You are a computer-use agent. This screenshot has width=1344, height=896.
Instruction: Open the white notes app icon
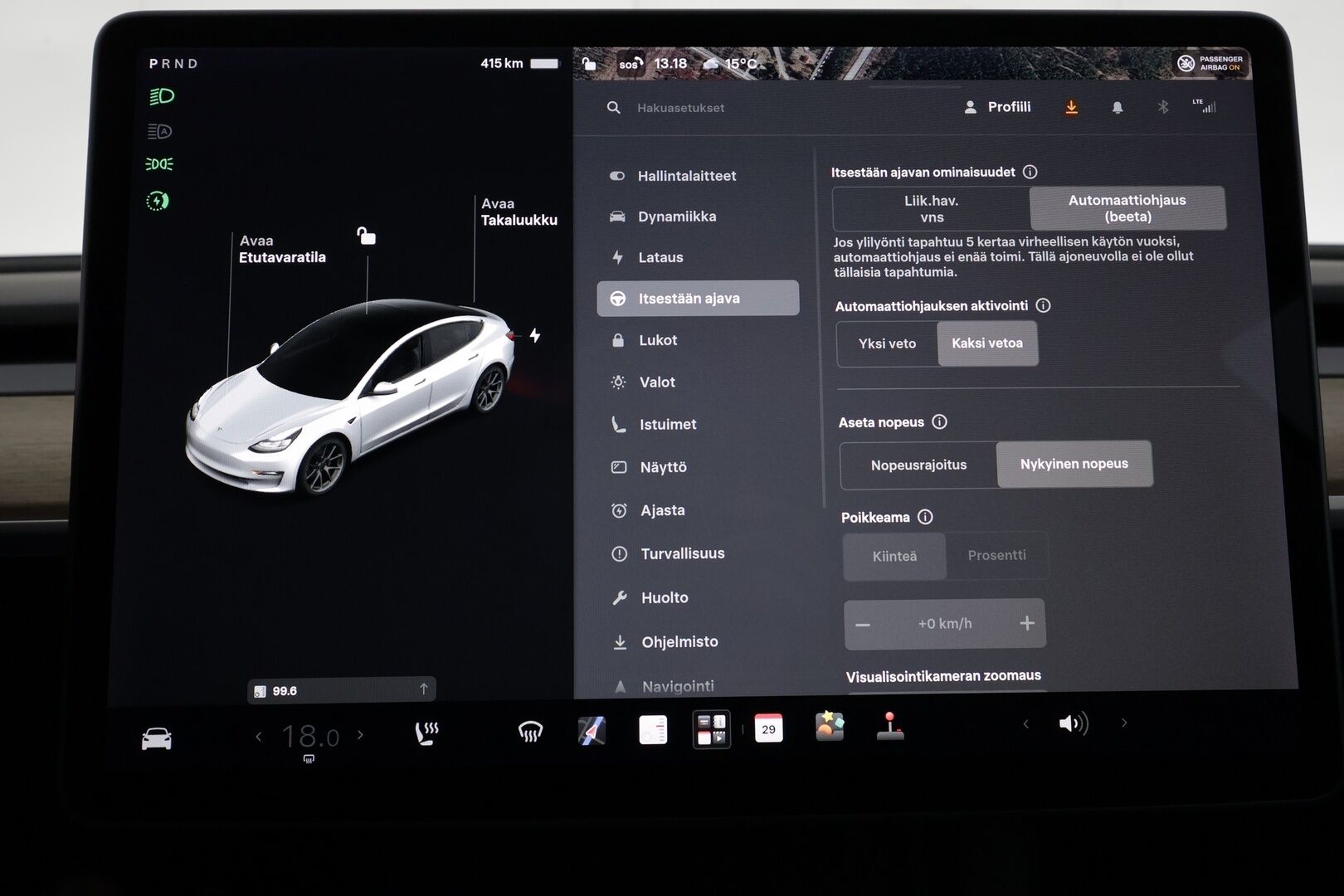(653, 729)
